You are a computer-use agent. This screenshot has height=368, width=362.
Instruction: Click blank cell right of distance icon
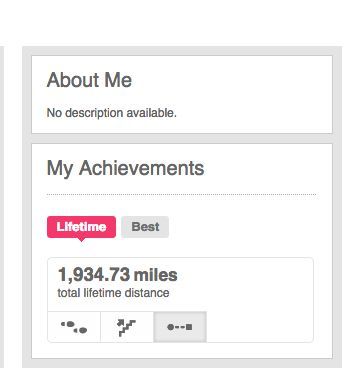coord(260,327)
